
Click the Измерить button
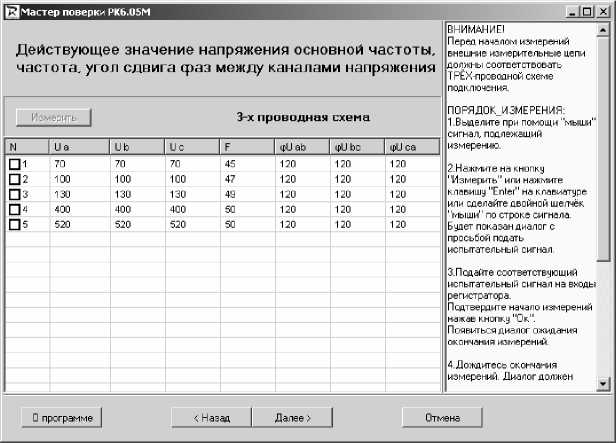coord(54,117)
